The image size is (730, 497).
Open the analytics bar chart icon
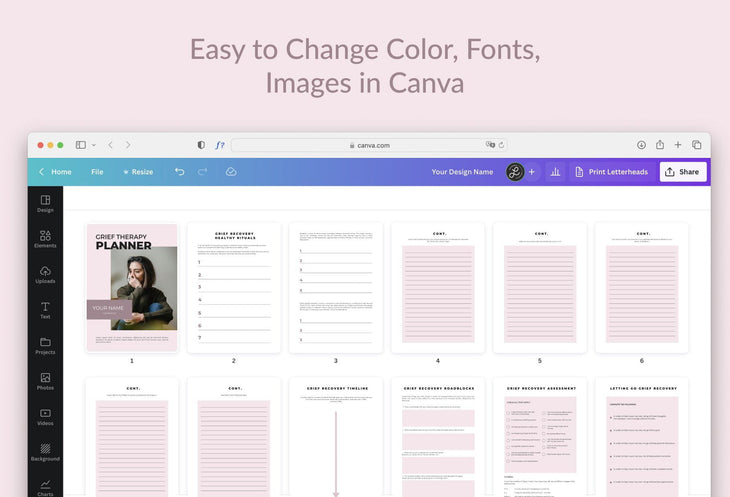click(x=555, y=172)
